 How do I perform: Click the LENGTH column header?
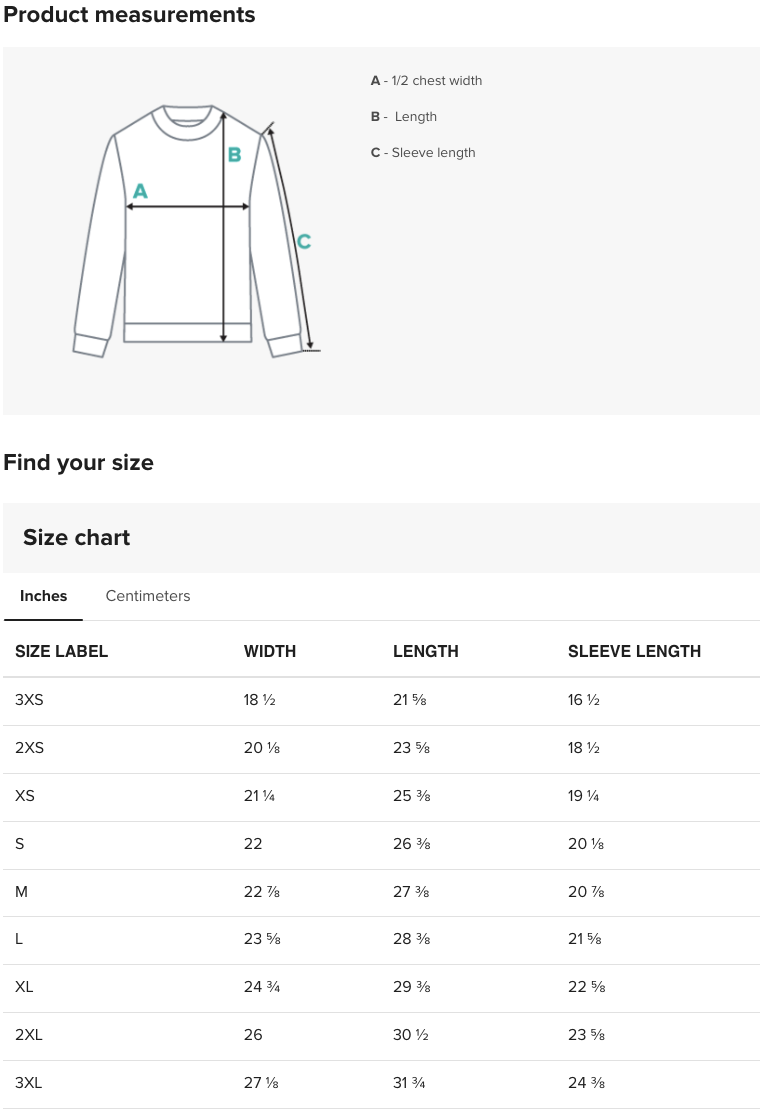(x=425, y=651)
